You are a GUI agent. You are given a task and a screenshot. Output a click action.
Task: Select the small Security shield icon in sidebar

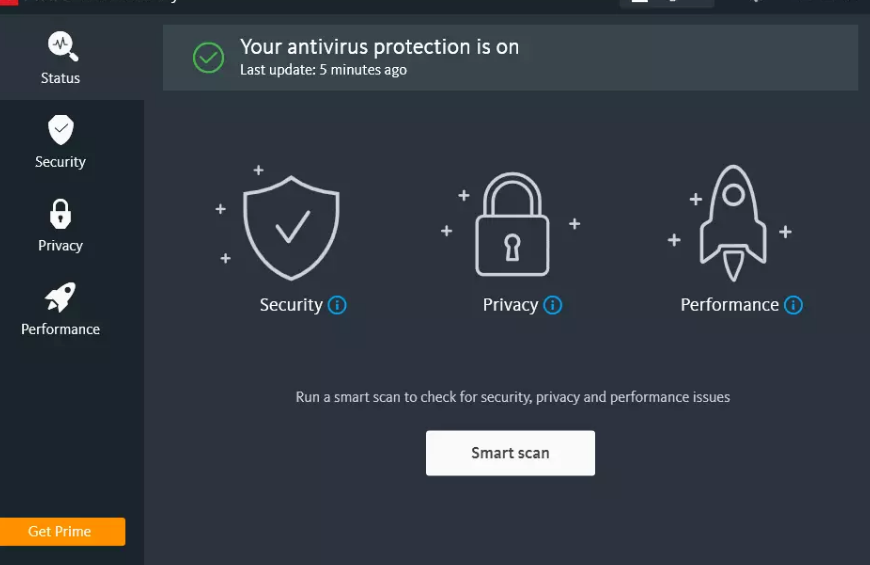(61, 129)
